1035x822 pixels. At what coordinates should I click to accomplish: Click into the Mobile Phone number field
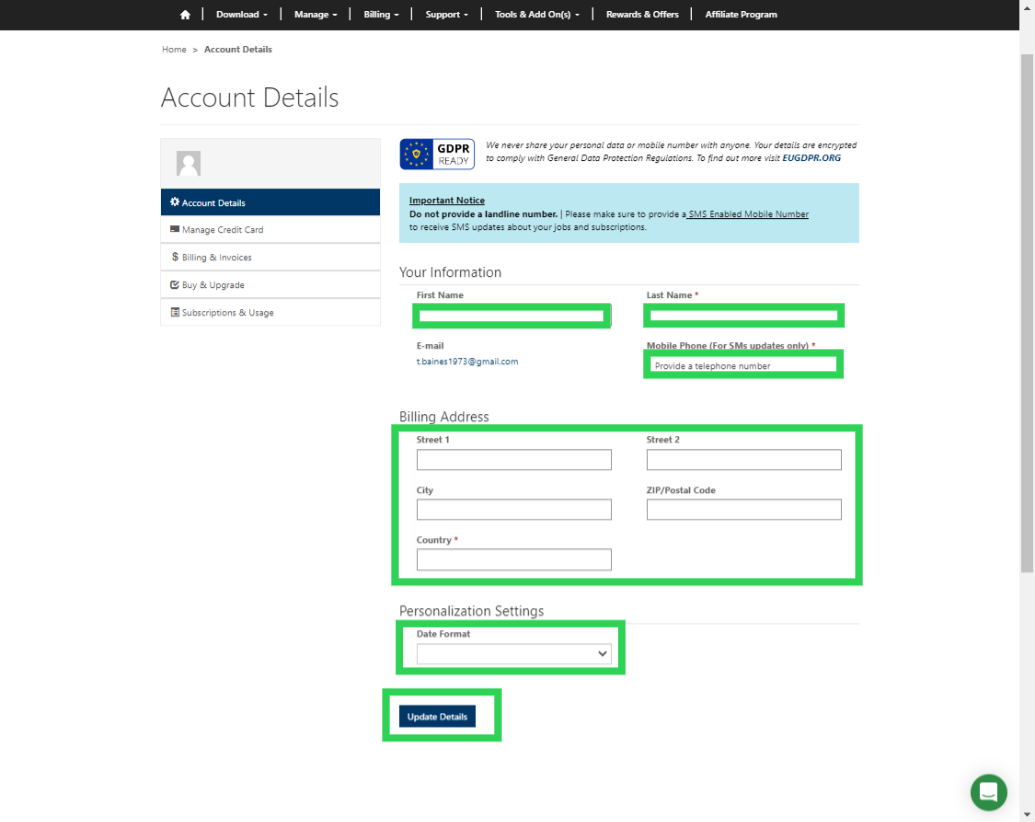click(744, 365)
